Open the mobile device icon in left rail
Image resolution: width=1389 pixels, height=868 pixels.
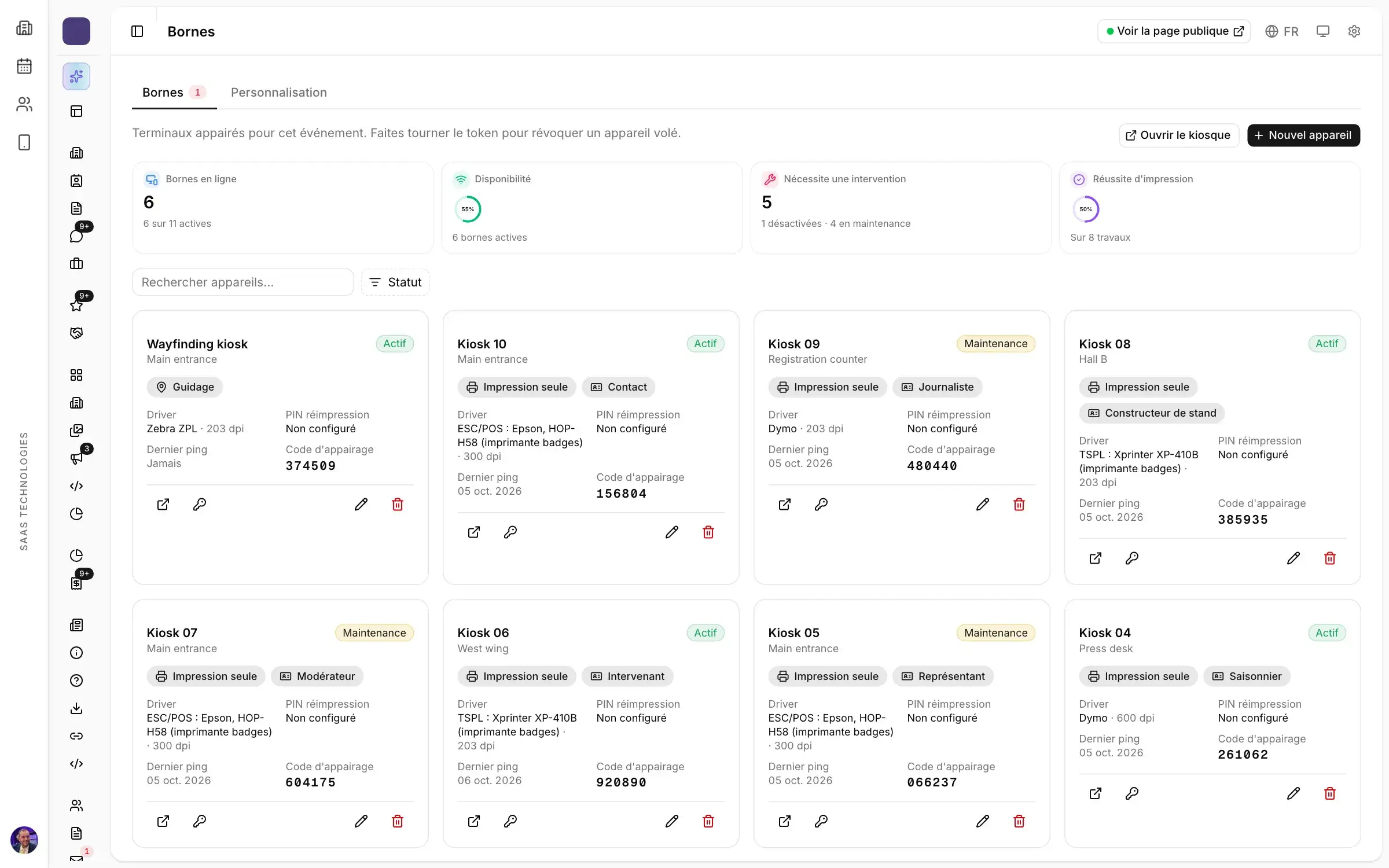click(x=24, y=142)
